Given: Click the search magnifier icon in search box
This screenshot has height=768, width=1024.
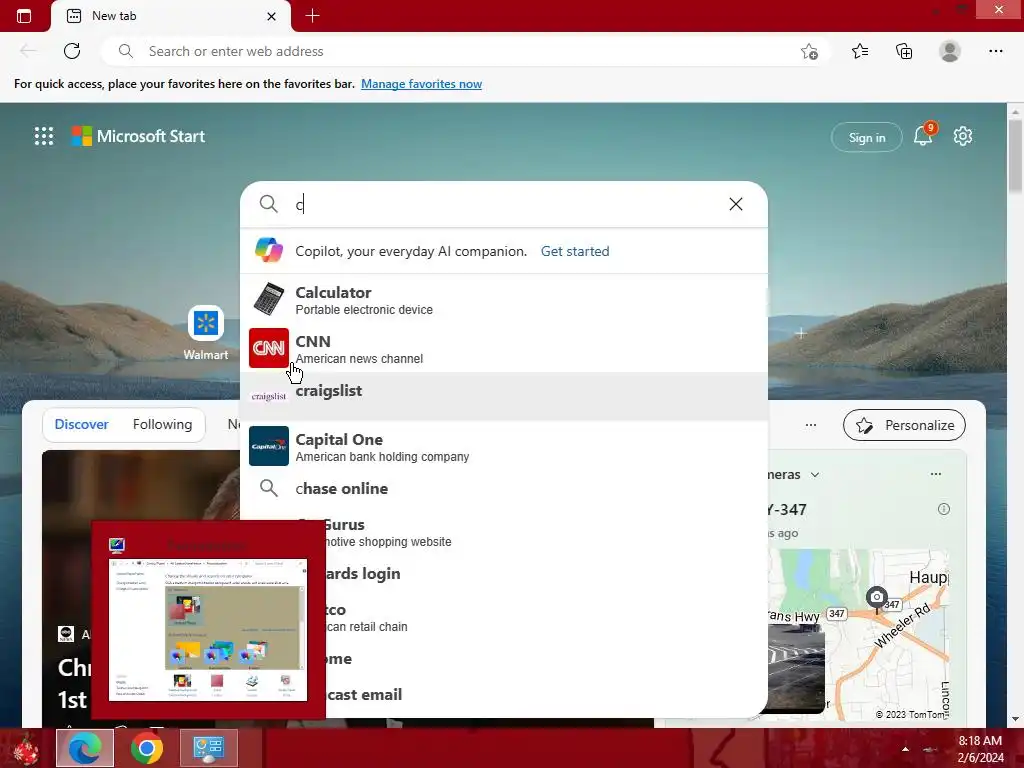Looking at the screenshot, I should pos(268,204).
